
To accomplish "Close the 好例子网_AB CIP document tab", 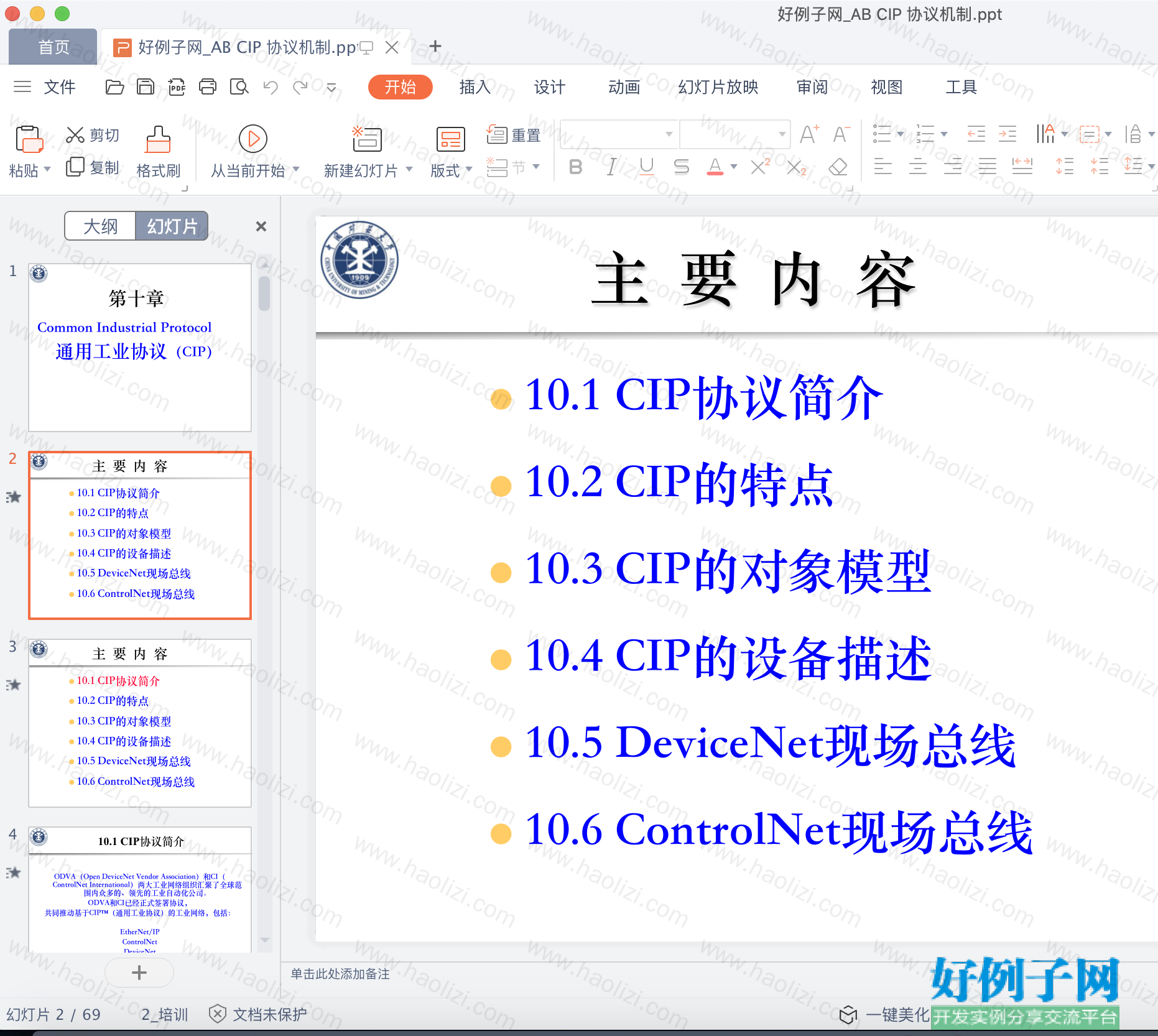I will click(392, 47).
